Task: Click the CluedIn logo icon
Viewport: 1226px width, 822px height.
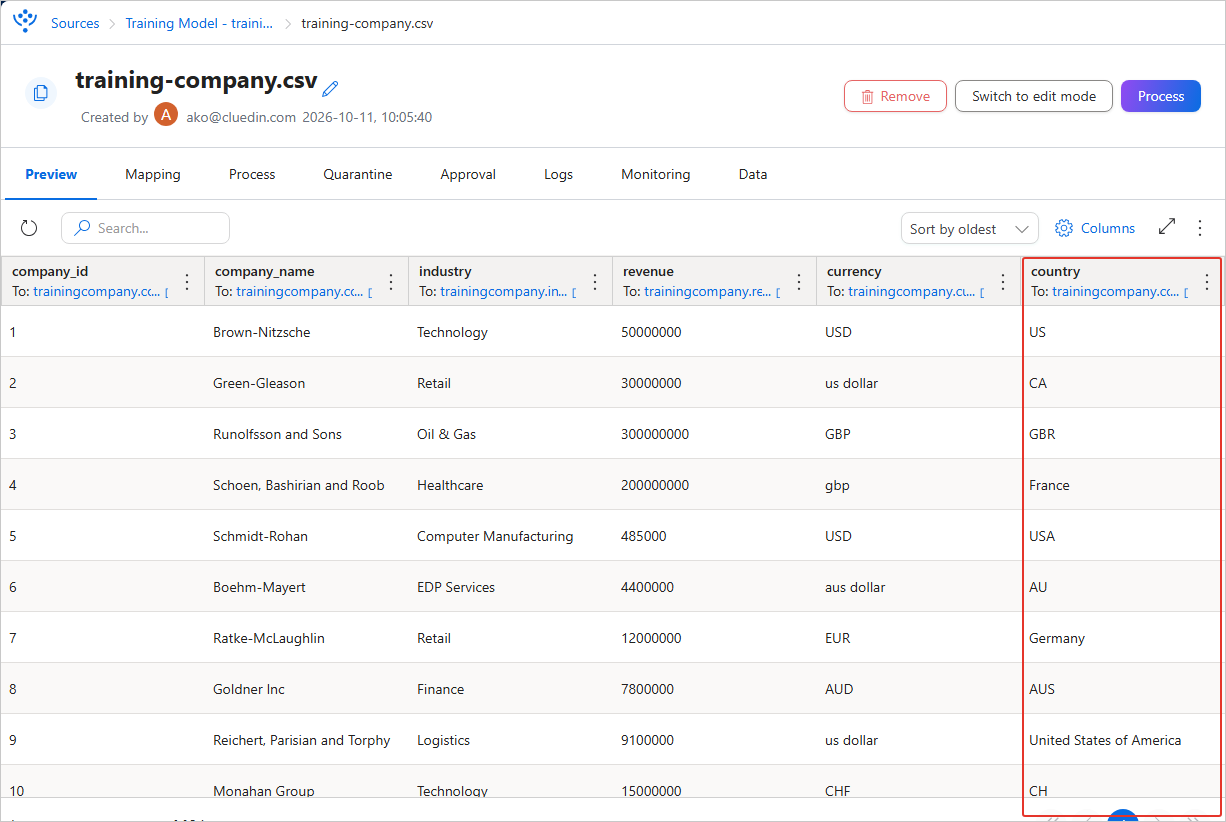Action: (x=25, y=21)
